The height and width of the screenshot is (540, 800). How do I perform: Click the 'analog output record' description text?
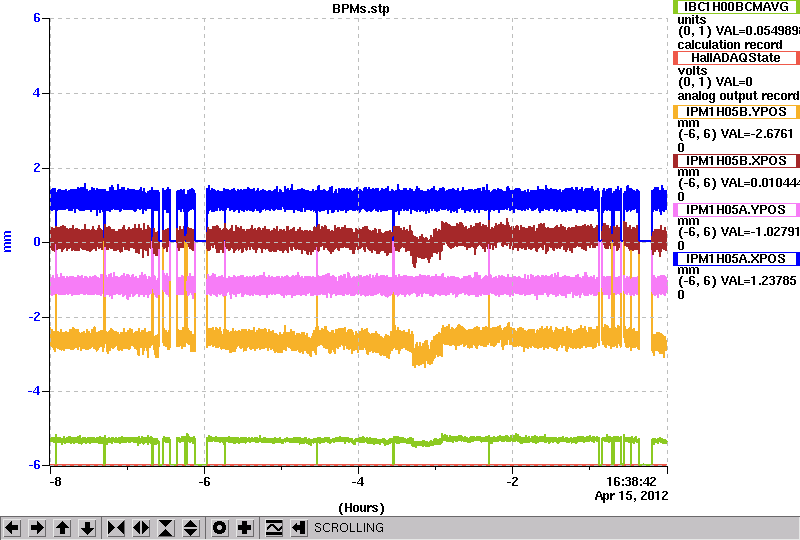point(738,96)
